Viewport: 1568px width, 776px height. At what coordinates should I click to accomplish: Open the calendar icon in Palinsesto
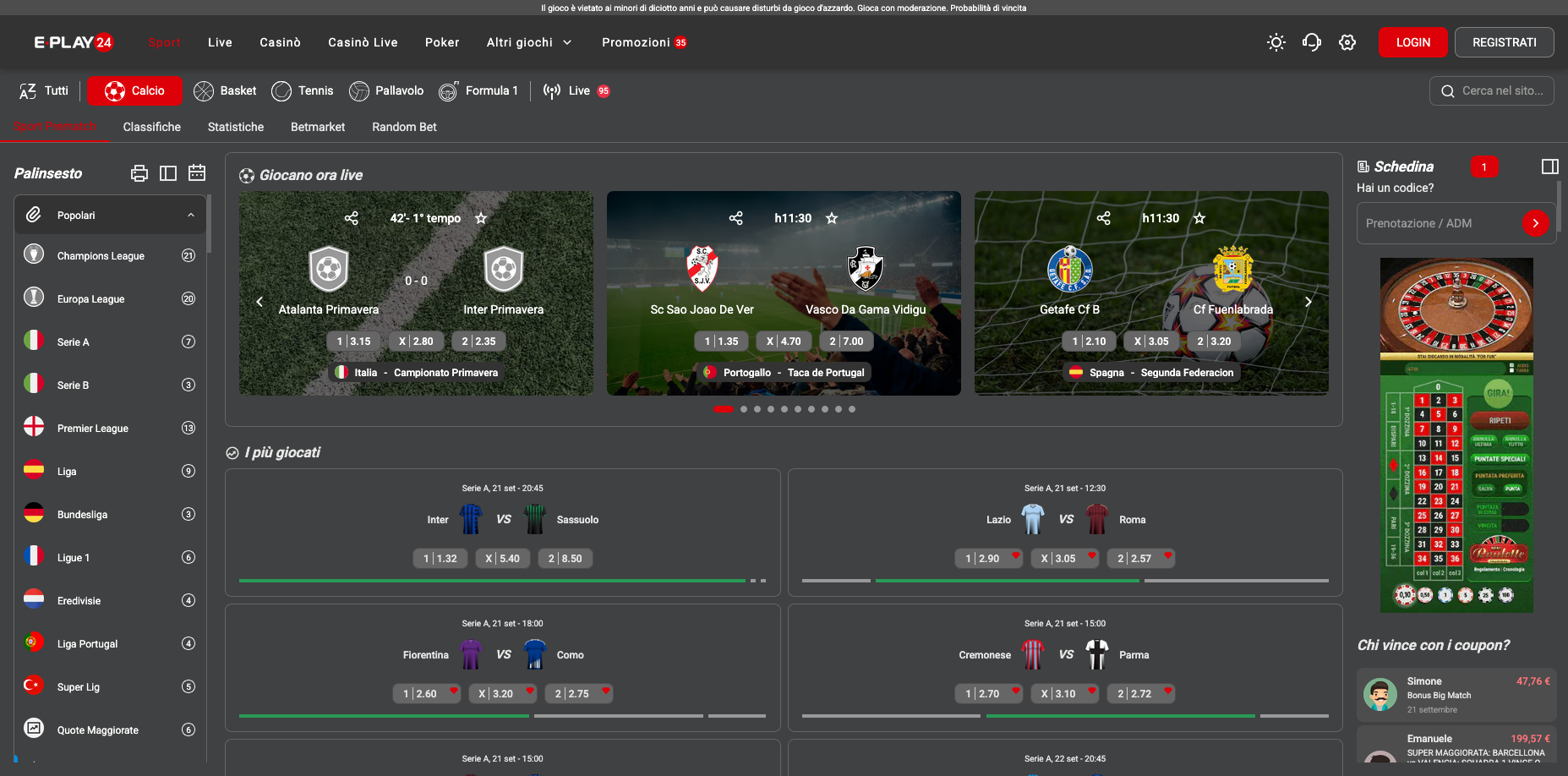[x=197, y=173]
